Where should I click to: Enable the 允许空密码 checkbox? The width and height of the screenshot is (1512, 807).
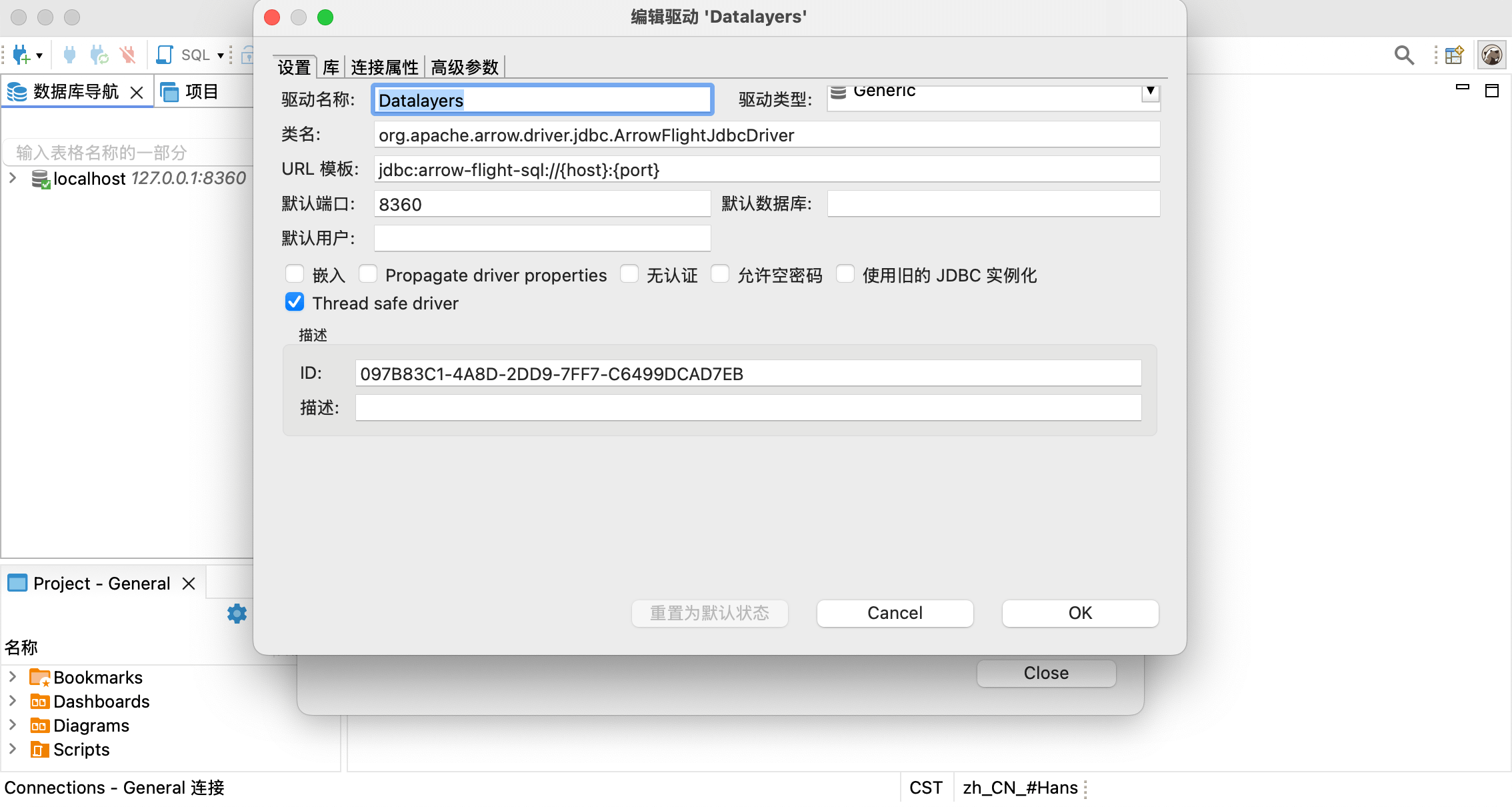[x=720, y=274]
